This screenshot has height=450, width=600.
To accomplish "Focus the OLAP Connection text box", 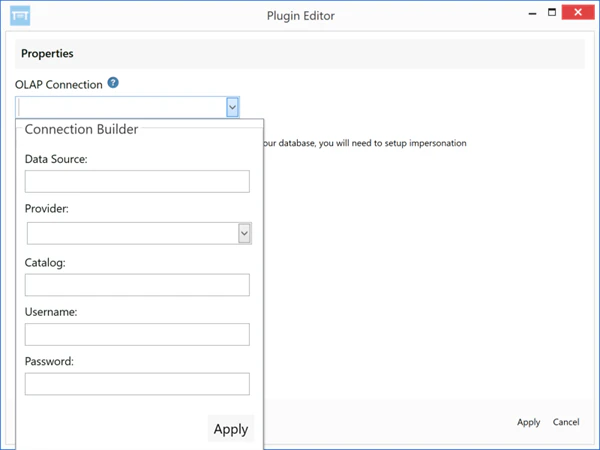I will [122, 107].
